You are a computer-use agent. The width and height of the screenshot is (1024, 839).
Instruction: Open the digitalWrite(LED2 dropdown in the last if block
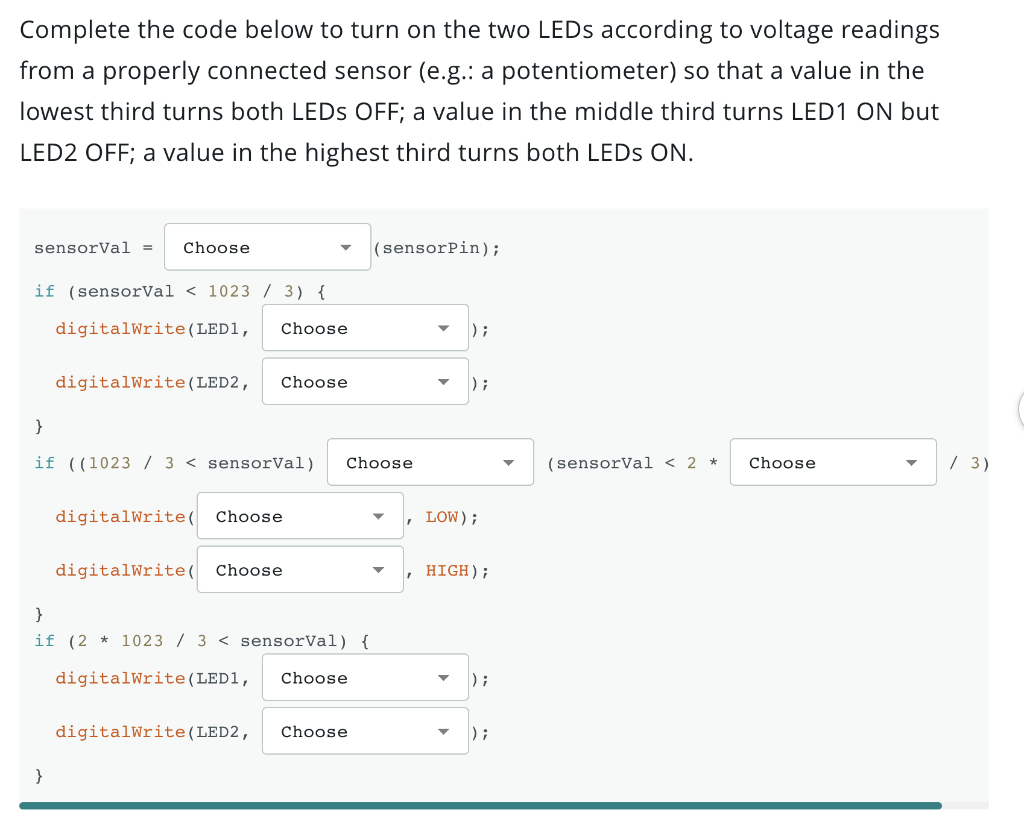(x=365, y=731)
